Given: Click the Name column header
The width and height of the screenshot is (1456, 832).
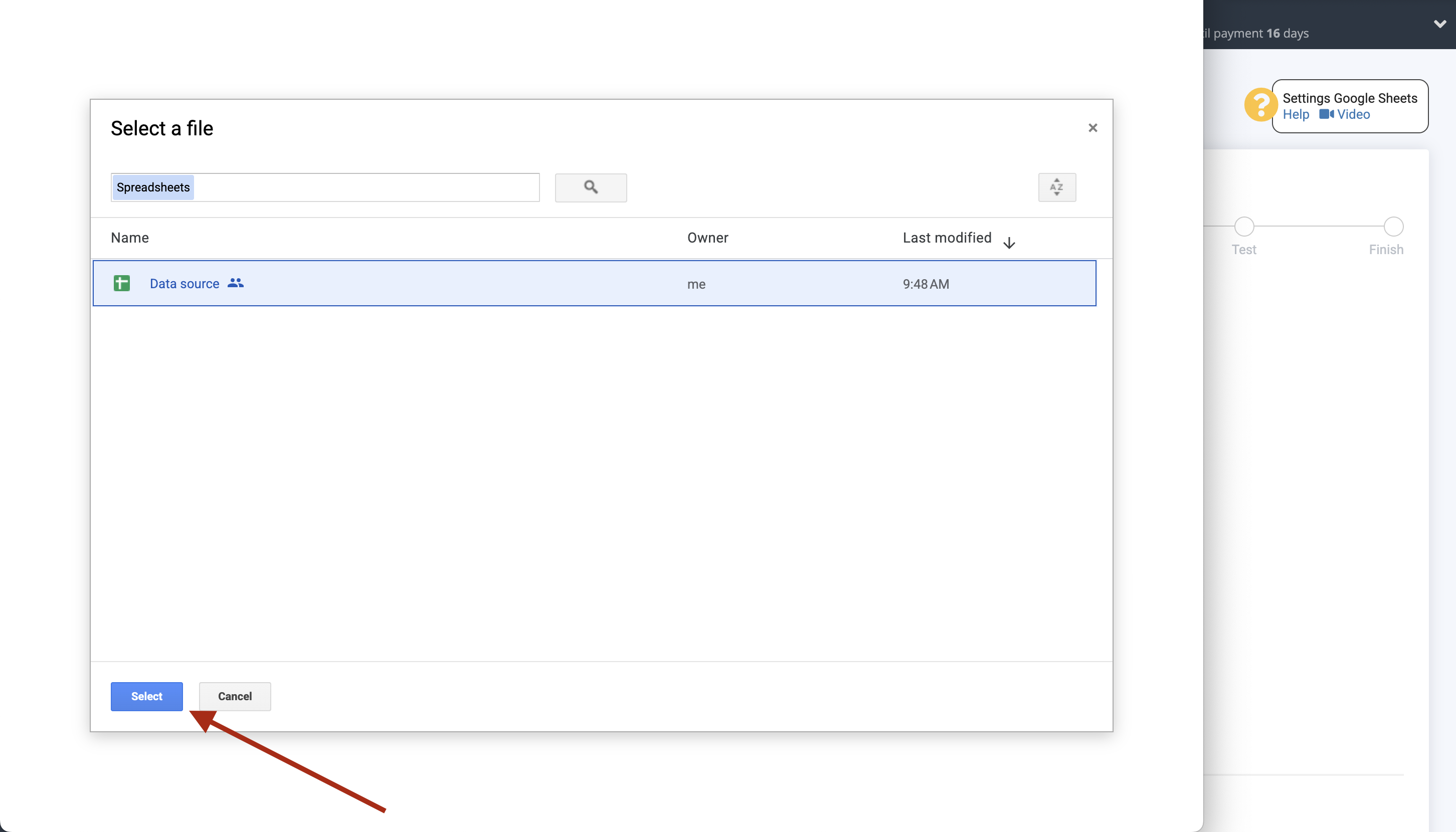Looking at the screenshot, I should [x=129, y=238].
